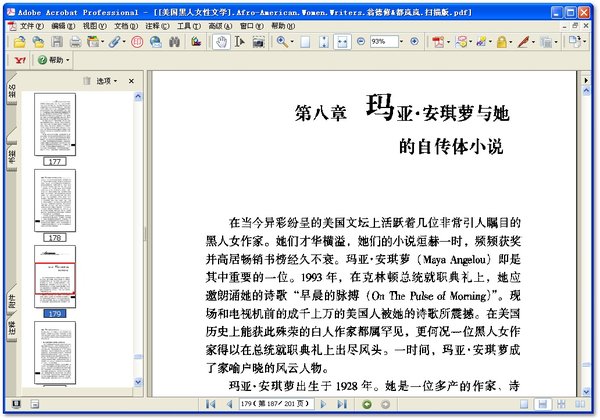This screenshot has height=420, width=600.
Task: Open the 高级 (Advanced) menu
Action: coord(220,26)
